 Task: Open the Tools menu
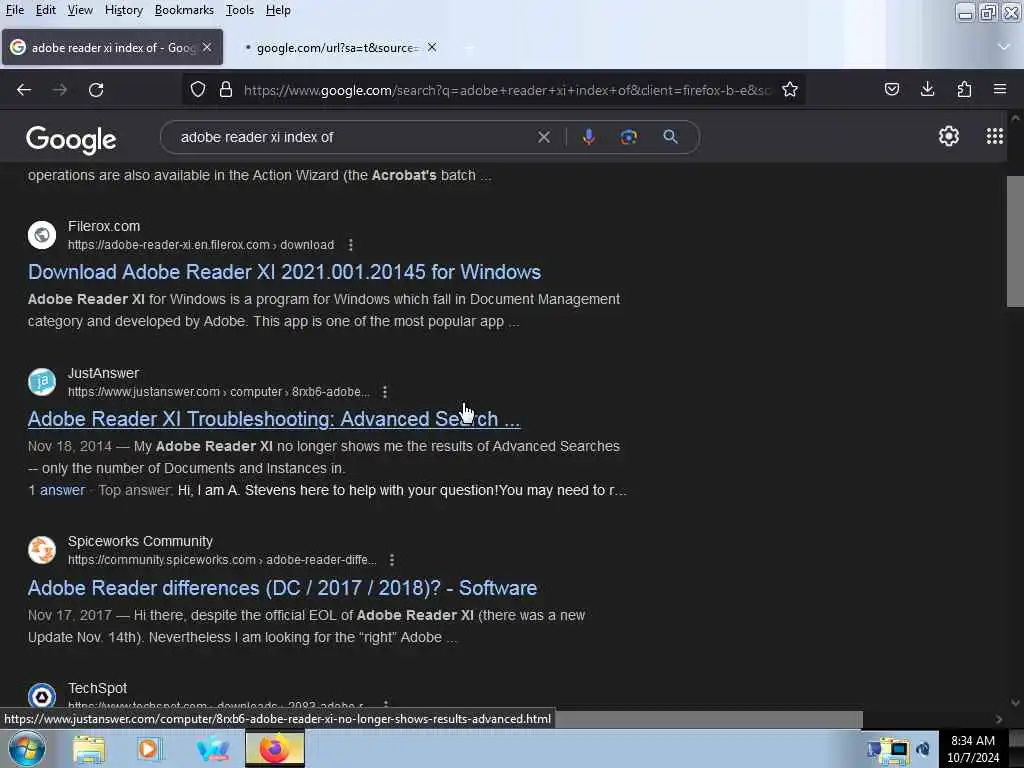(240, 10)
